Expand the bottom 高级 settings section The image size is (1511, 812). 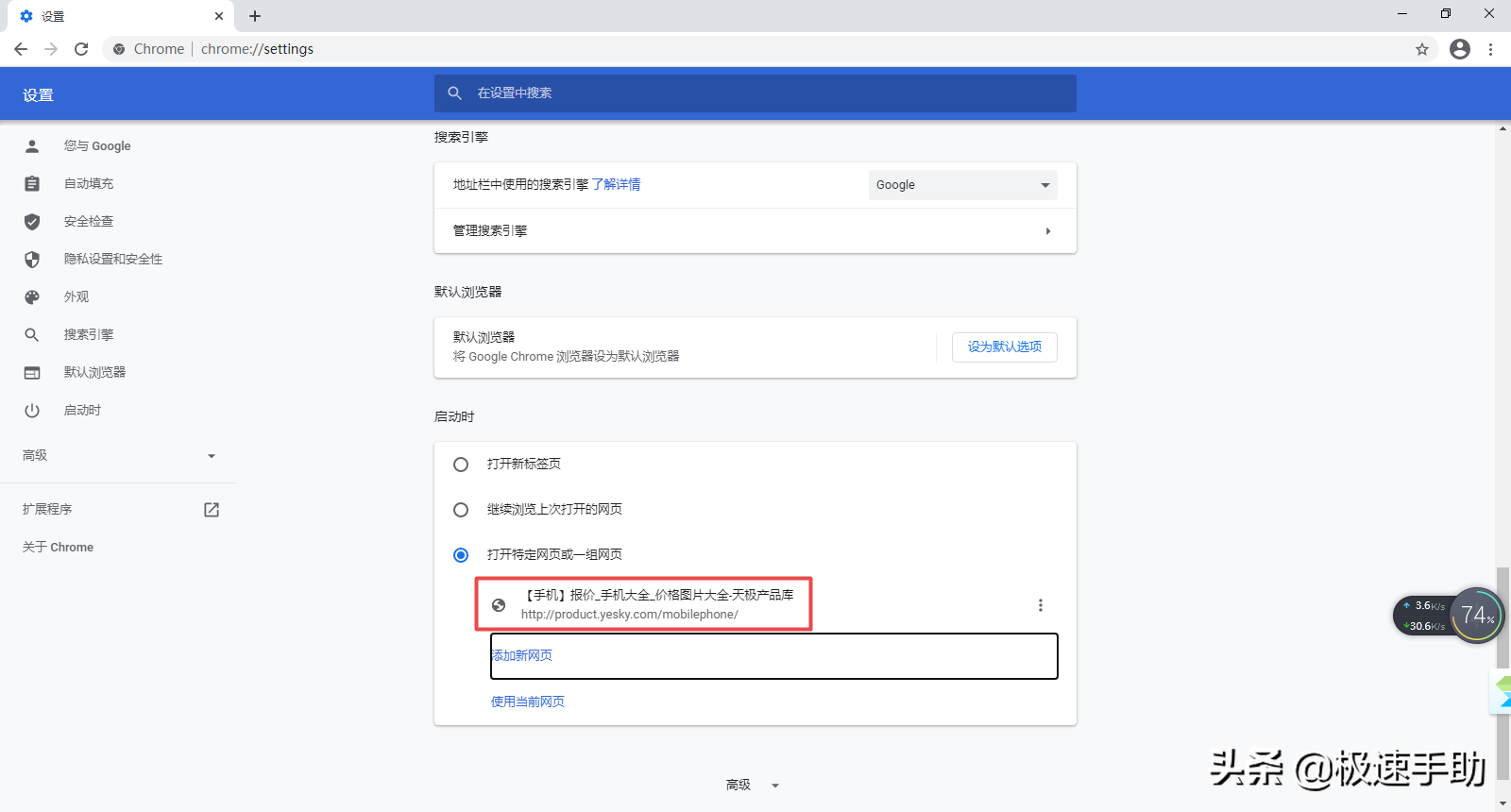pyautogui.click(x=753, y=785)
